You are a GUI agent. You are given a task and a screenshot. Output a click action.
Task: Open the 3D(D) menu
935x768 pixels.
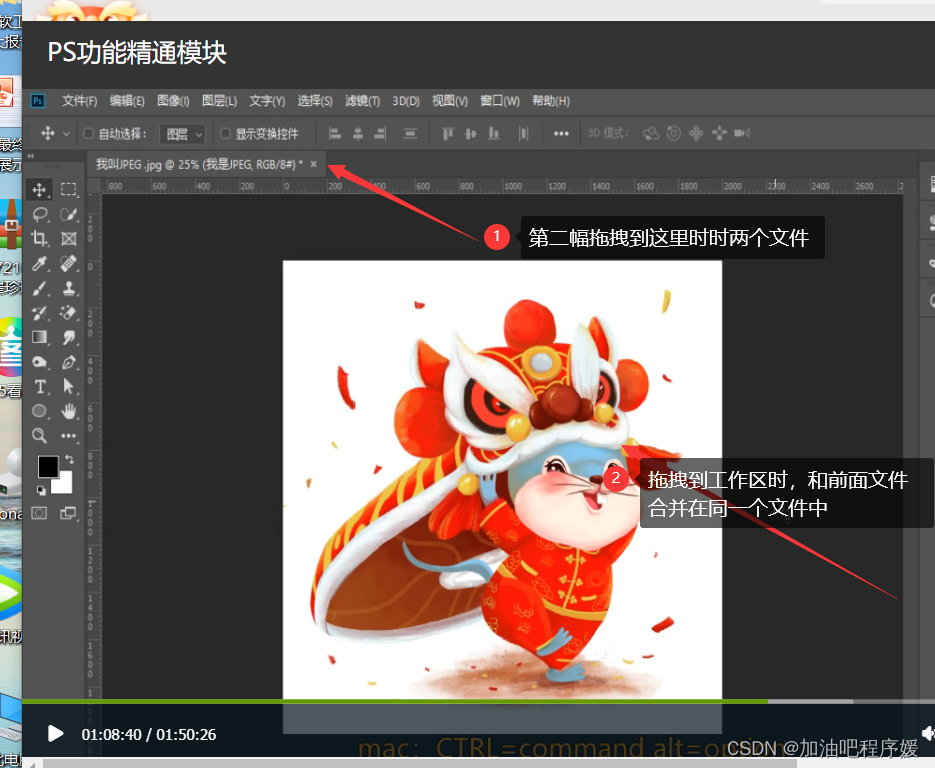406,101
